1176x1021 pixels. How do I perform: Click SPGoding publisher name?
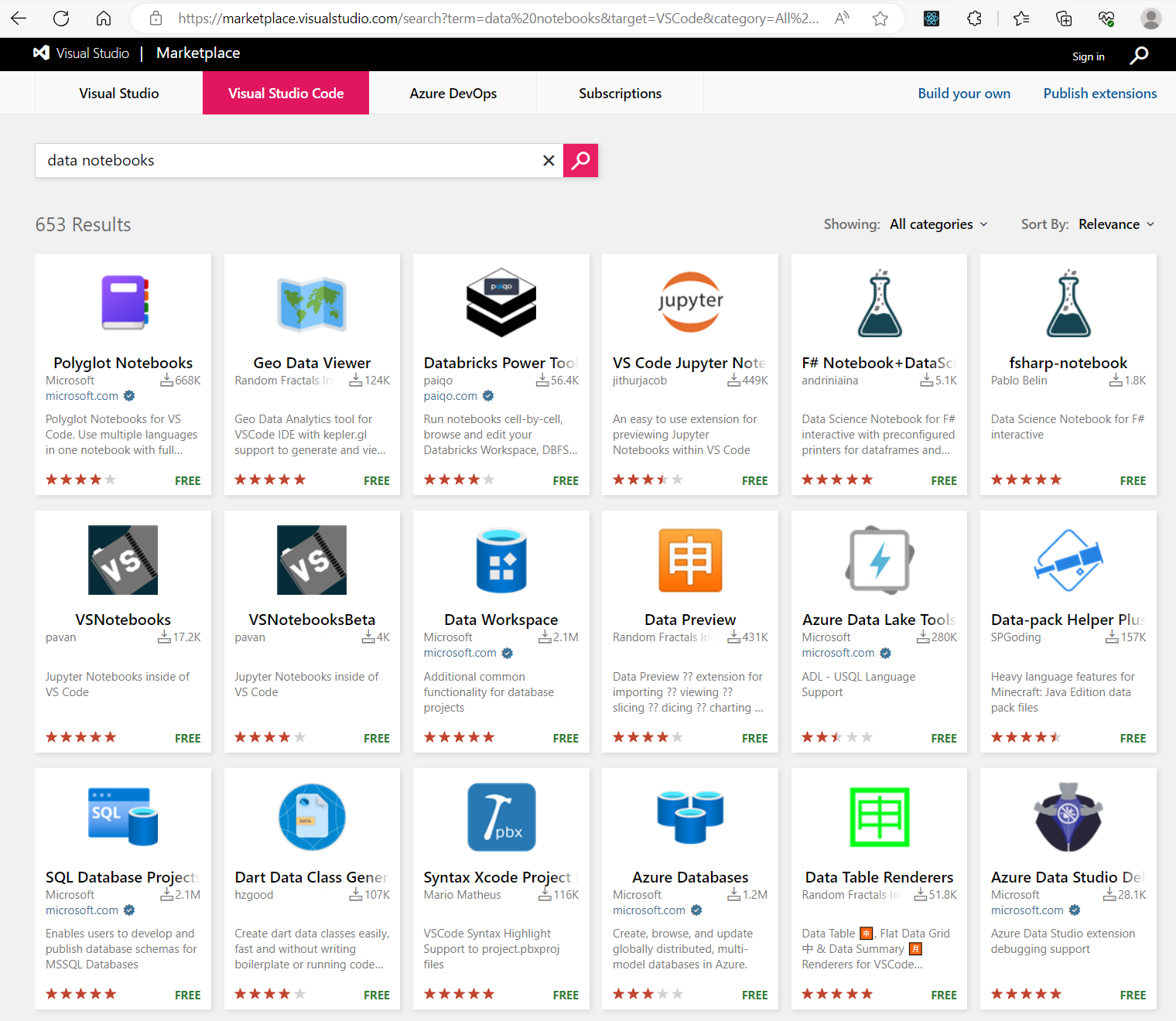tap(1016, 637)
